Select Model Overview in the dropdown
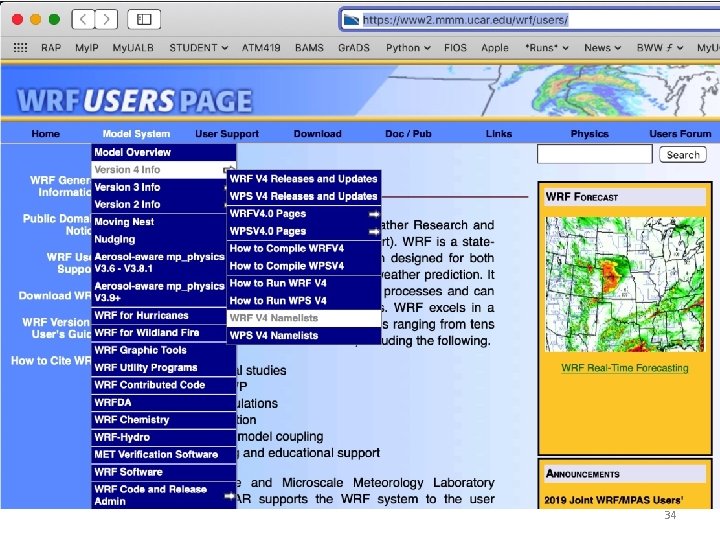Image resolution: width=720 pixels, height=540 pixels. [x=163, y=152]
